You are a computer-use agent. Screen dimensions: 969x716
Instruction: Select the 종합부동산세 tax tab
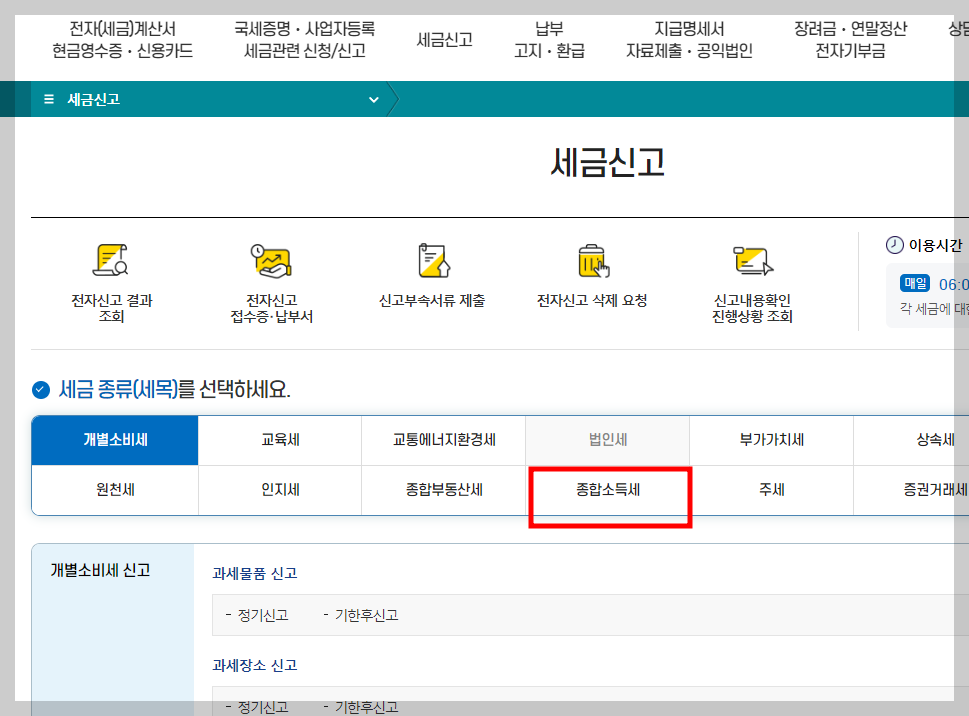[444, 490]
